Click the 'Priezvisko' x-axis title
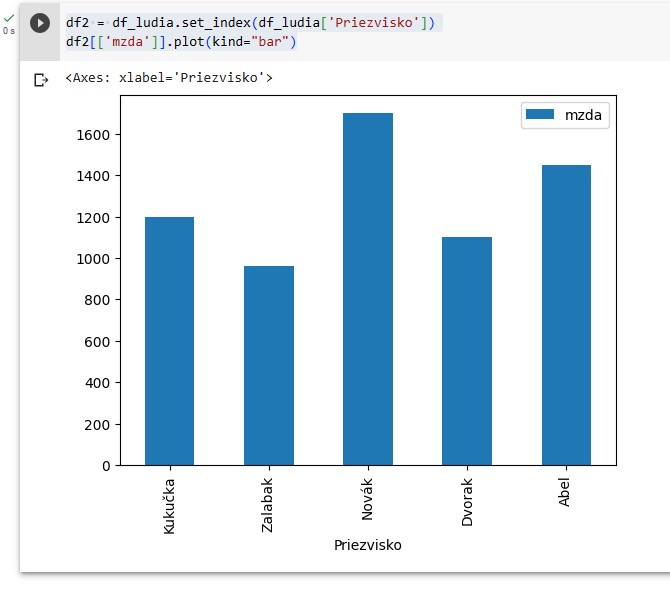The height and width of the screenshot is (591, 670). pyautogui.click(x=368, y=545)
